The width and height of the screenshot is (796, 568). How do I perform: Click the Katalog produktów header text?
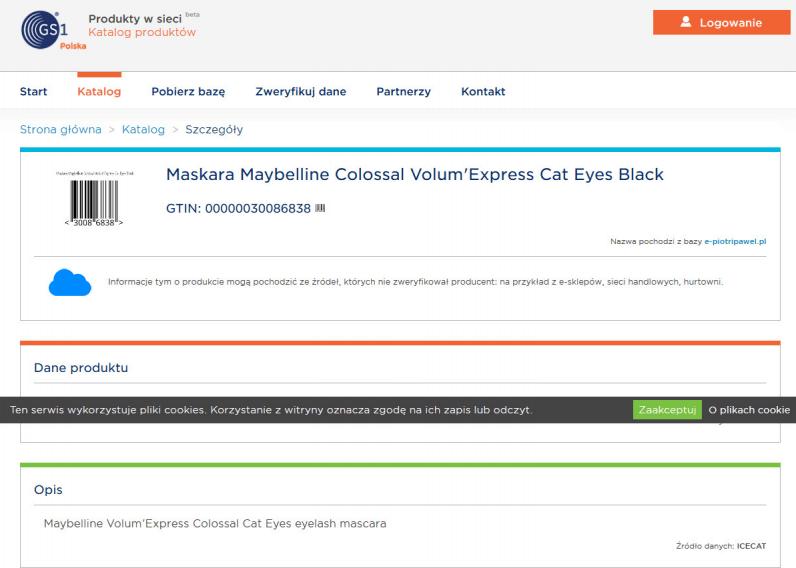pyautogui.click(x=142, y=32)
